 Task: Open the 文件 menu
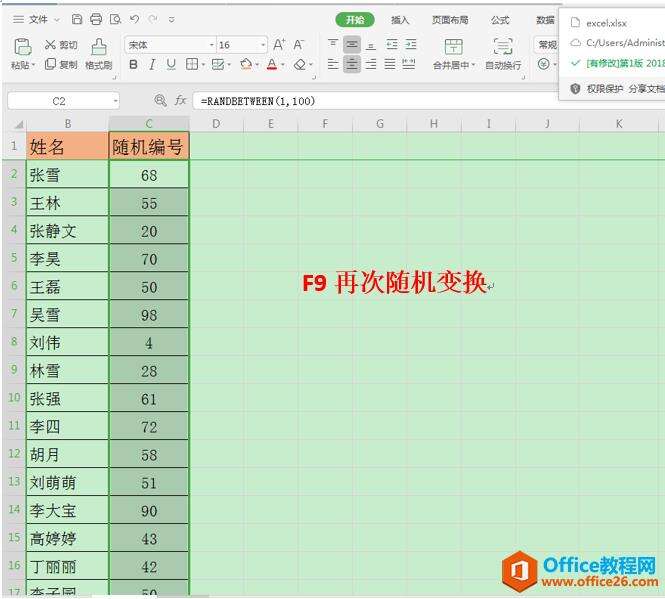coord(38,20)
